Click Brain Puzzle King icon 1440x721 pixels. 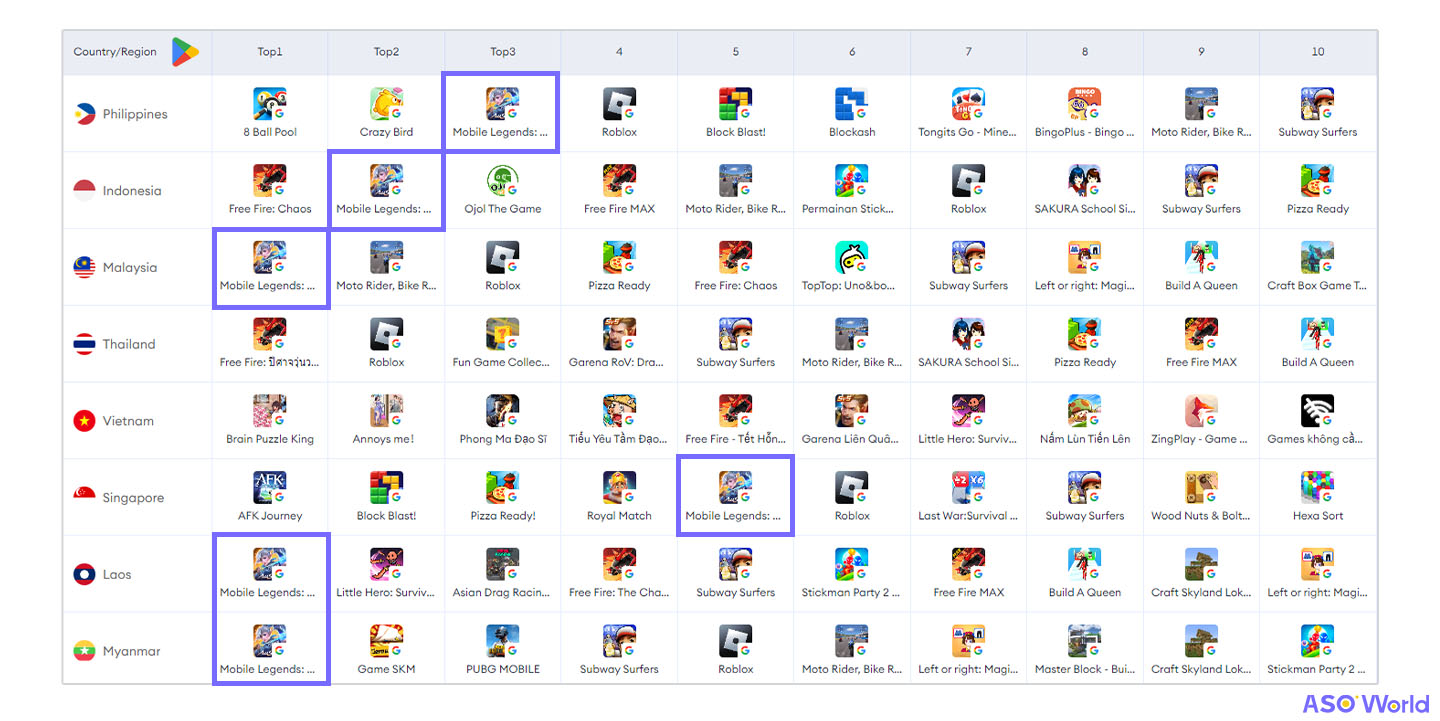tap(270, 411)
